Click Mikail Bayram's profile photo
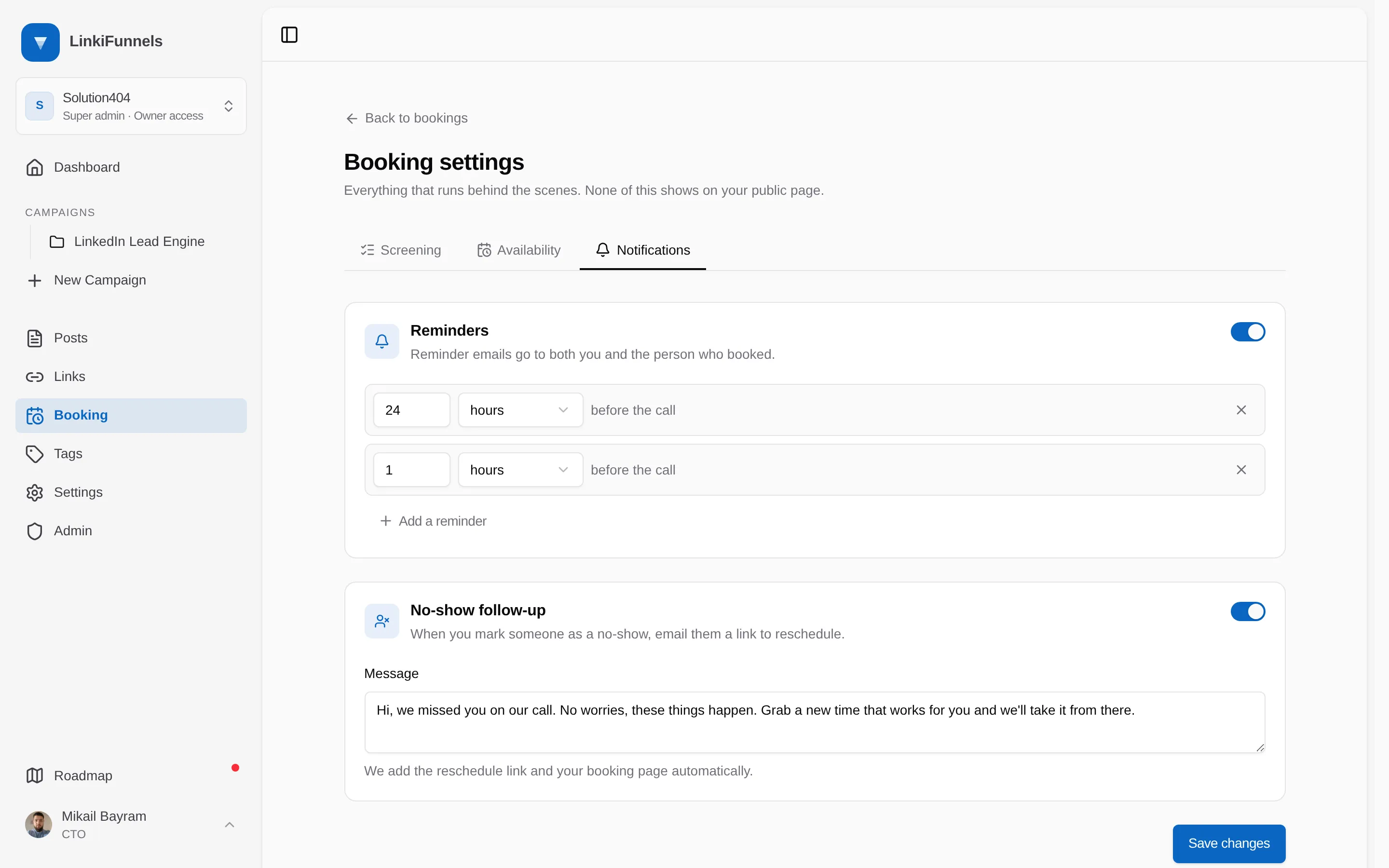This screenshot has height=868, width=1389. click(x=39, y=825)
